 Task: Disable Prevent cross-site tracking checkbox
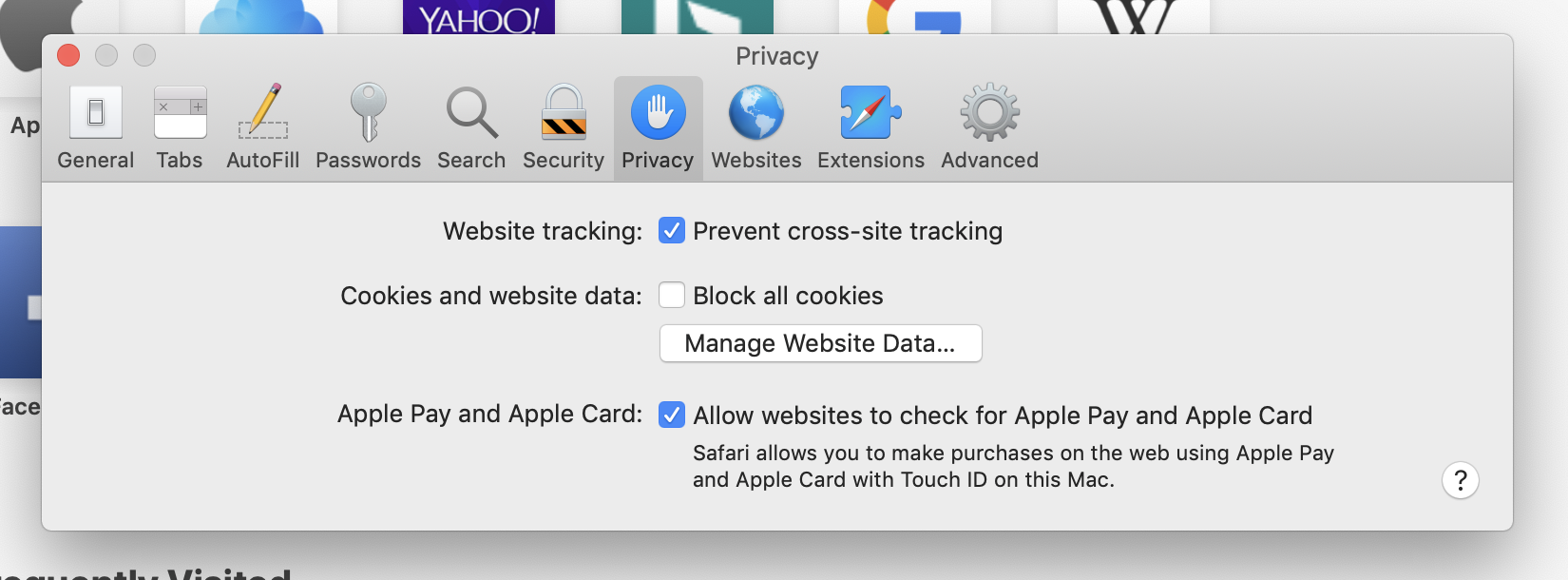click(672, 231)
